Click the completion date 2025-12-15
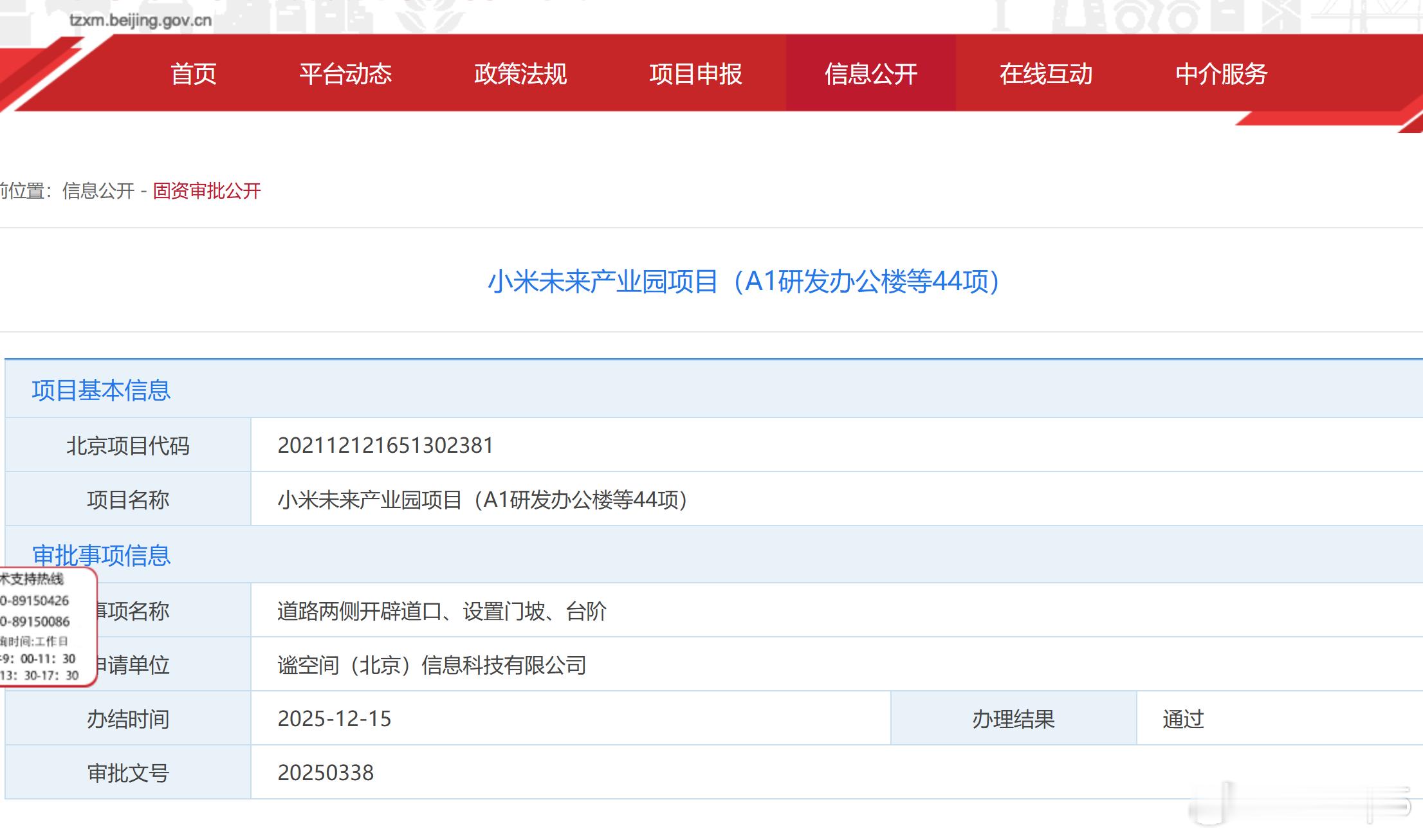The image size is (1423, 840). pyautogui.click(x=335, y=719)
